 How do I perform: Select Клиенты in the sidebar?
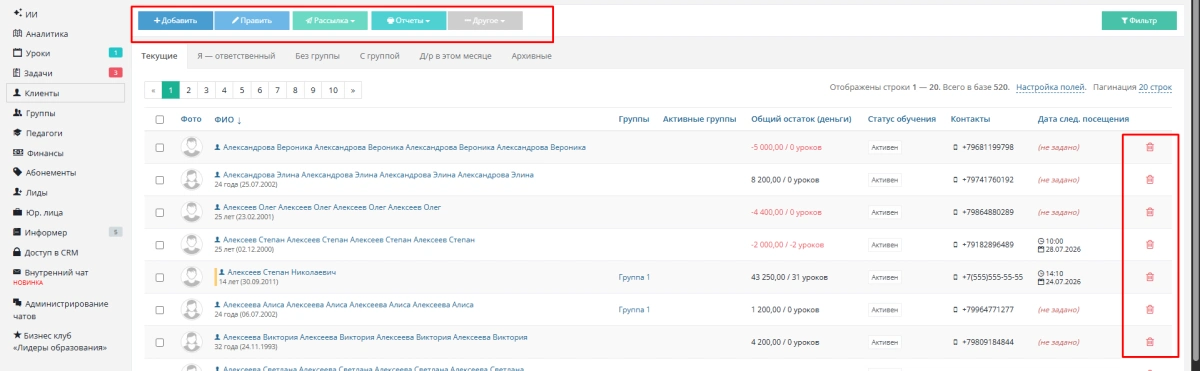(65, 92)
